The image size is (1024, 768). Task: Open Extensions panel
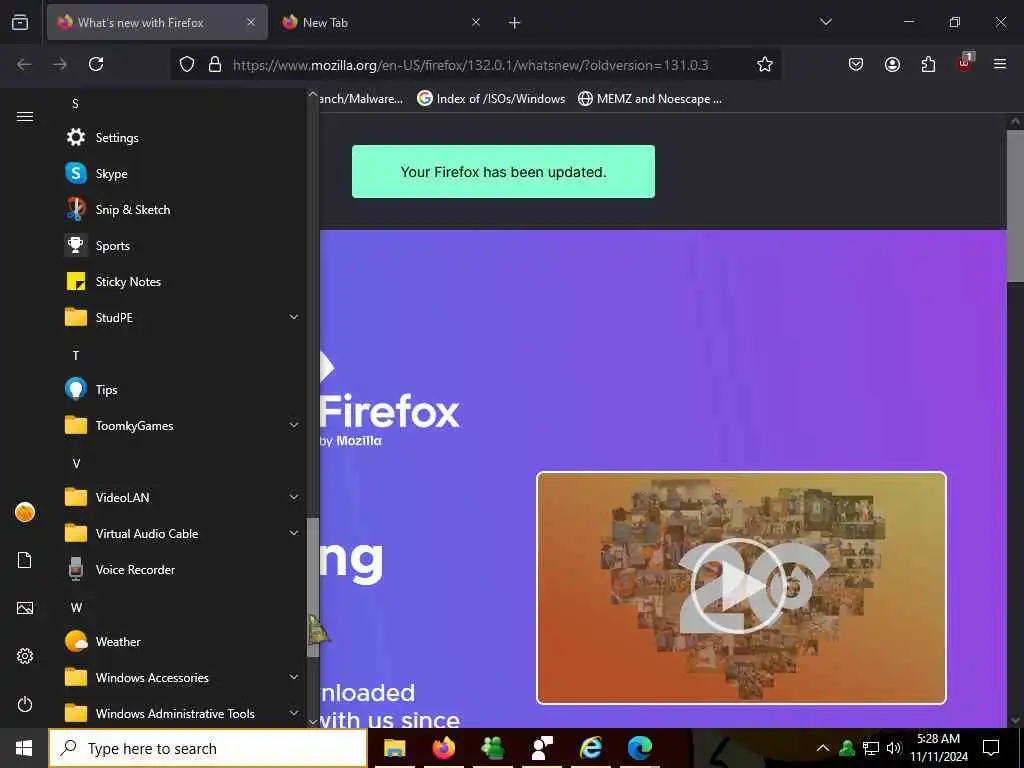928,64
